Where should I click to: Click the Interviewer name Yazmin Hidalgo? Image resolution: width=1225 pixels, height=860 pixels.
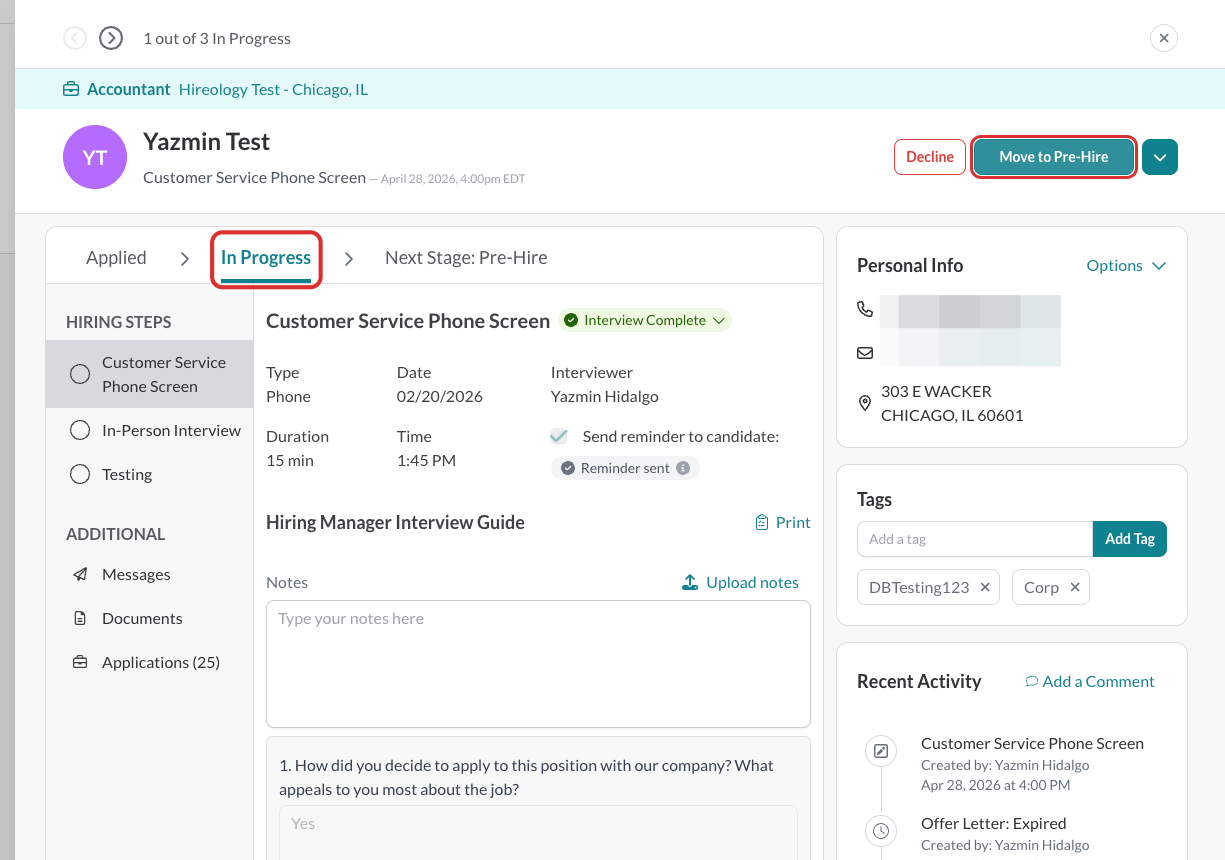pos(605,396)
